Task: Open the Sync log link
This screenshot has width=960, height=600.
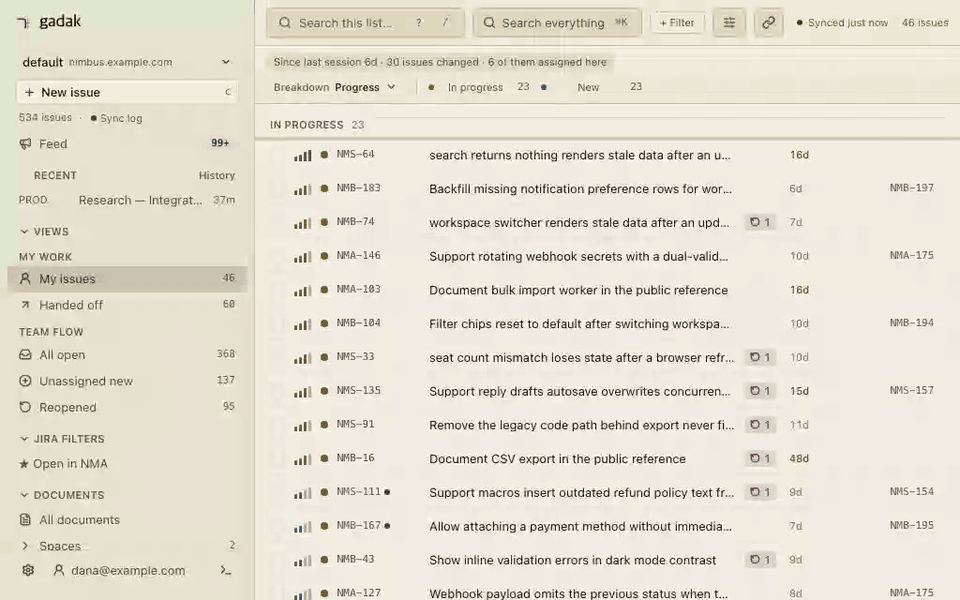Action: coord(116,118)
